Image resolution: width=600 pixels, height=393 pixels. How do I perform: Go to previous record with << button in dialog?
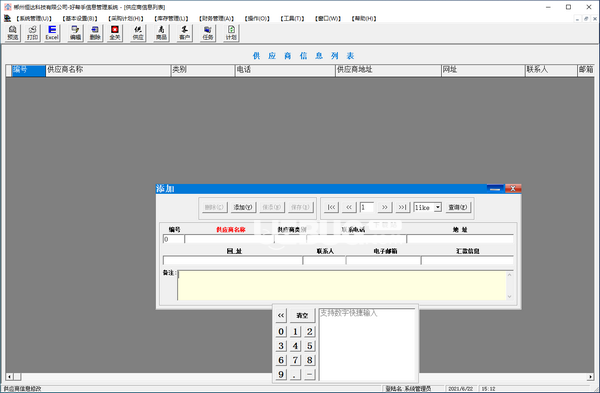tap(349, 207)
